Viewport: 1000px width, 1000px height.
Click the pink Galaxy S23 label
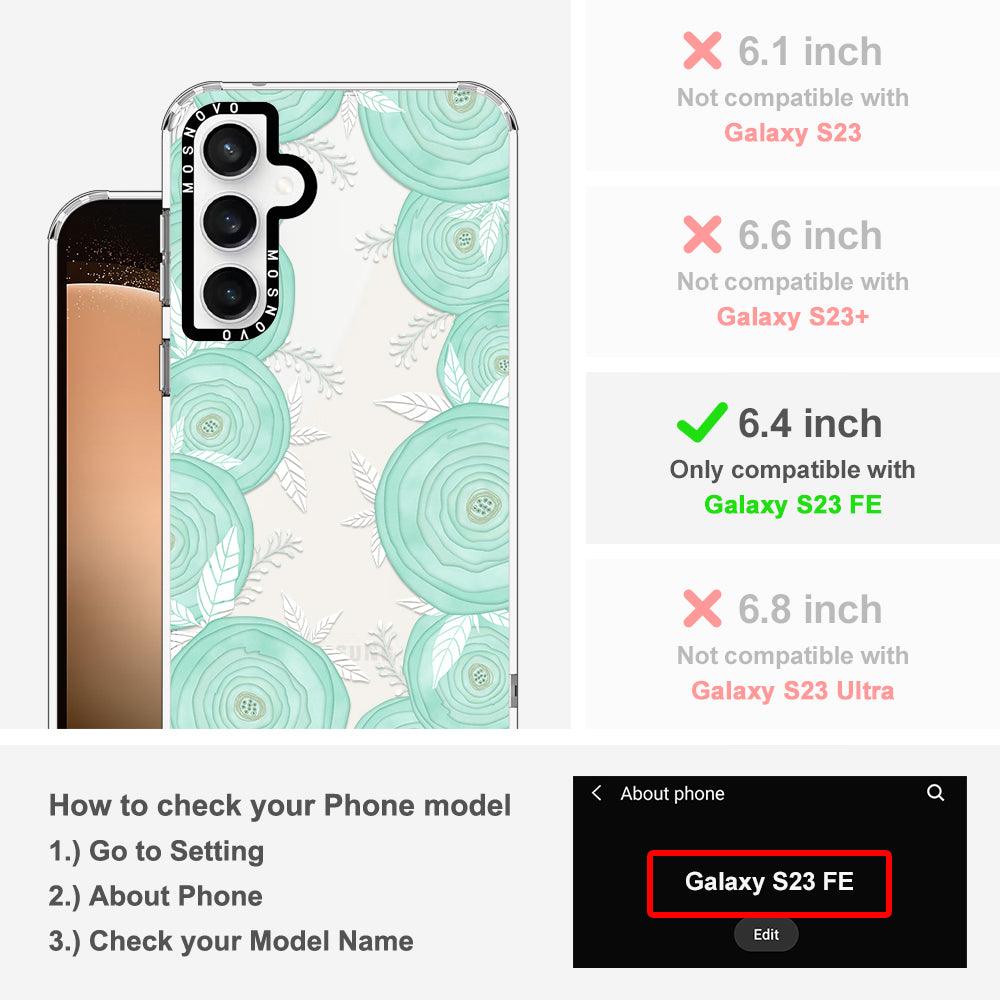(793, 133)
